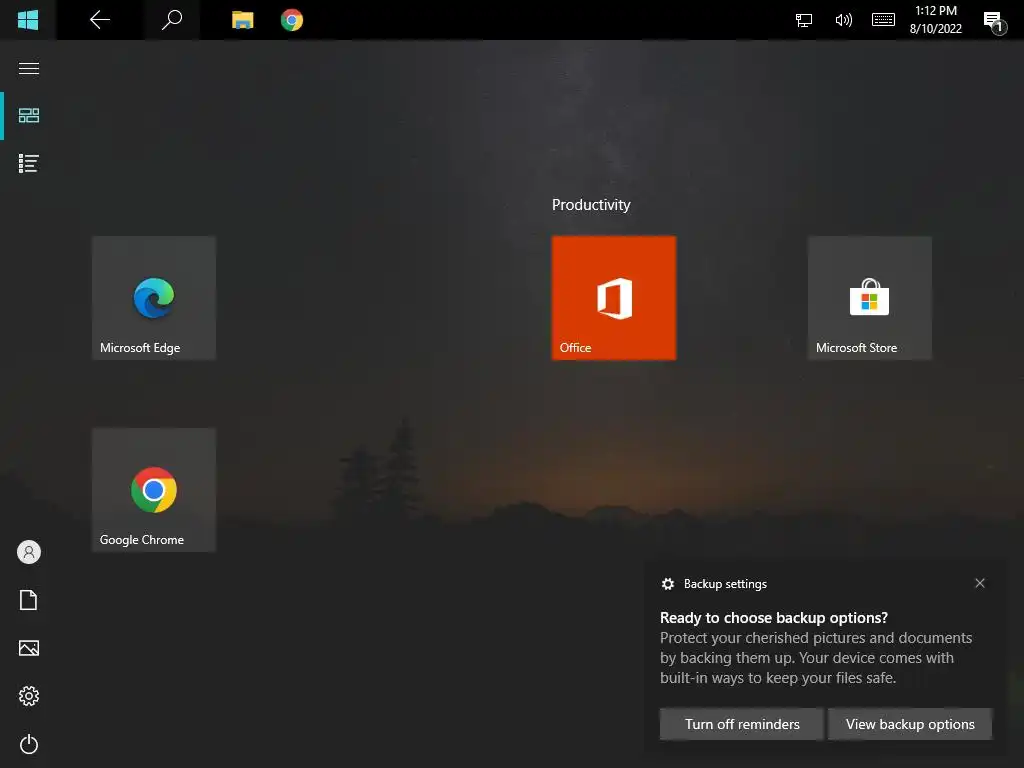
Task: Open the clock showing 1:12 PM
Action: (936, 20)
